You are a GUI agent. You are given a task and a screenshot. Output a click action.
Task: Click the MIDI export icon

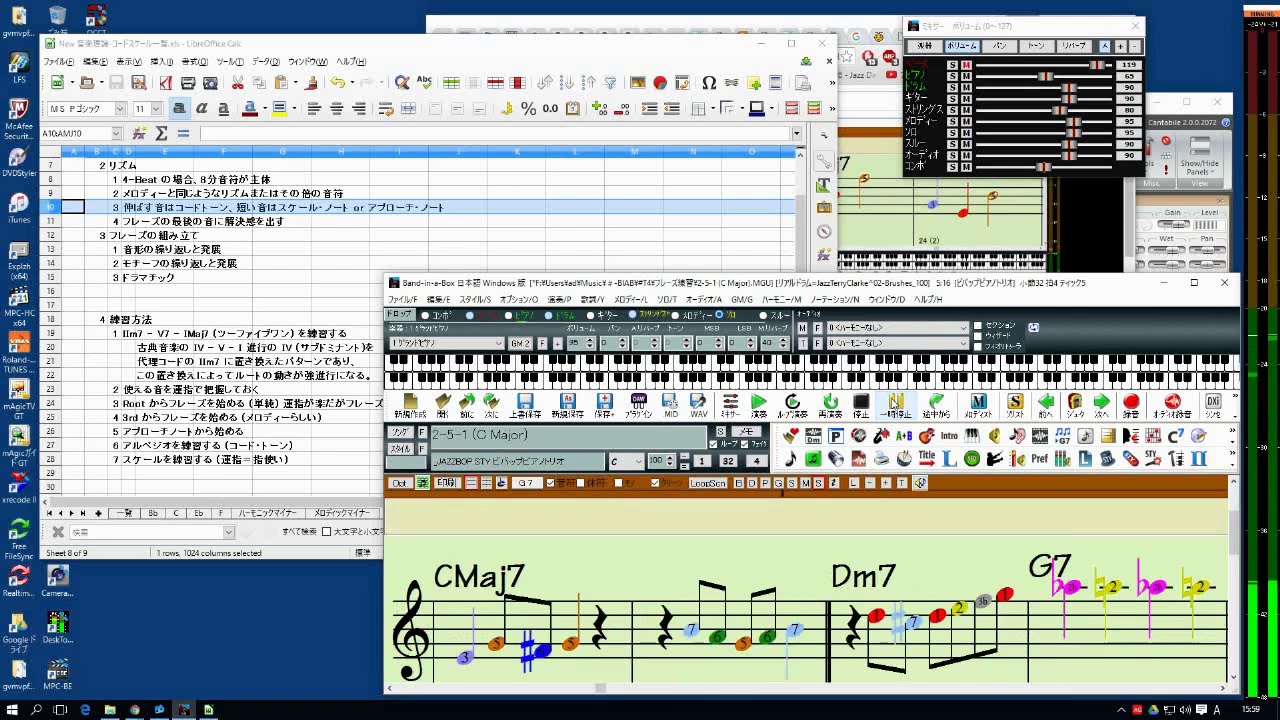[671, 405]
